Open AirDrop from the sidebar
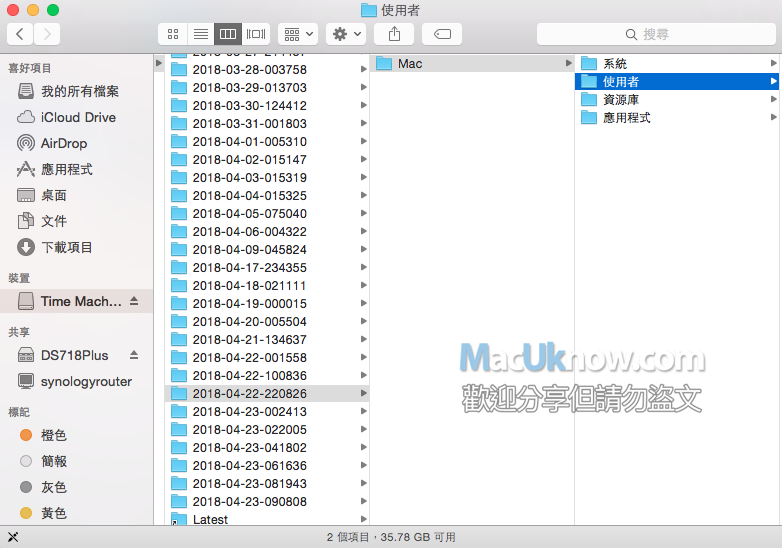Viewport: 782px width, 548px height. 64,143
